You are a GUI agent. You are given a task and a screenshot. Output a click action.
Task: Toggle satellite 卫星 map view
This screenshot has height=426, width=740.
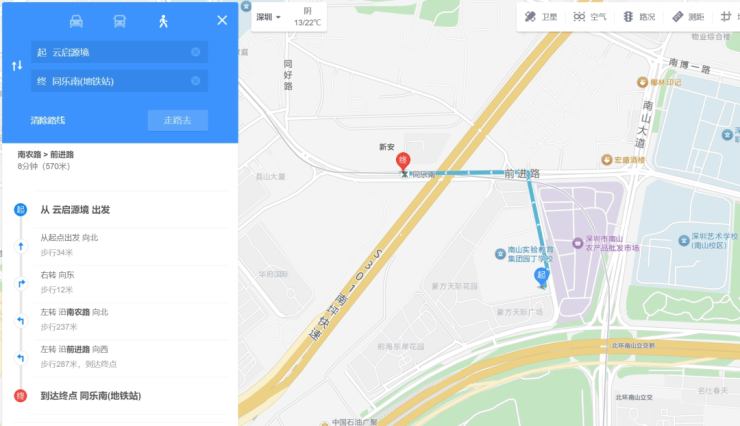click(x=541, y=17)
